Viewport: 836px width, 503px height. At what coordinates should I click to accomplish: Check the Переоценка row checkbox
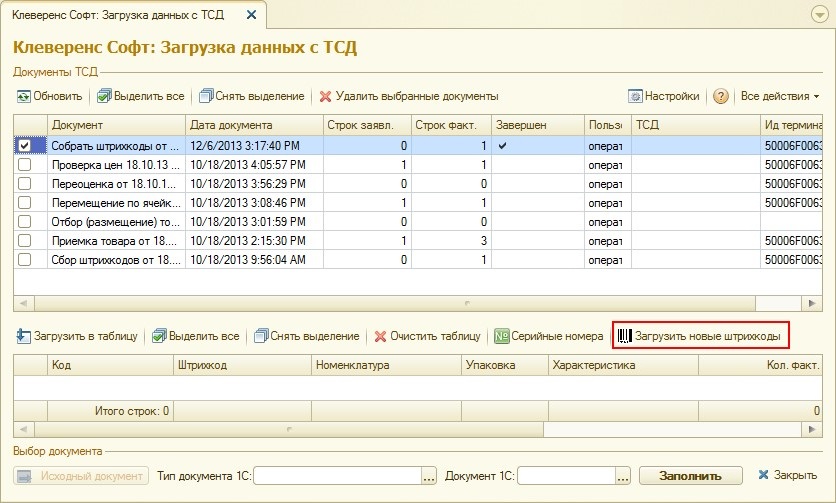click(25, 183)
